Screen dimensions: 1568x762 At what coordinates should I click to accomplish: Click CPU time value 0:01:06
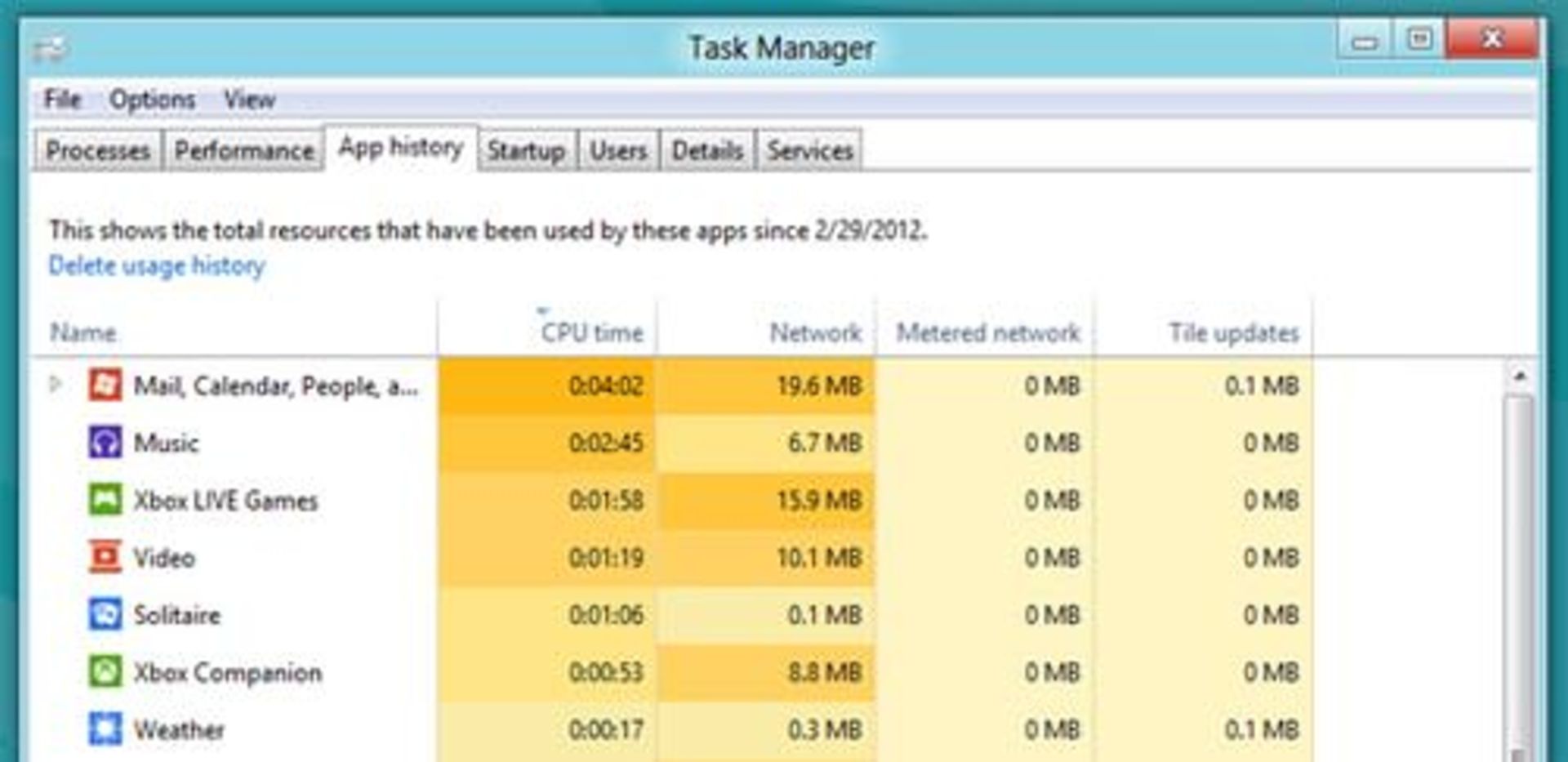[x=606, y=615]
